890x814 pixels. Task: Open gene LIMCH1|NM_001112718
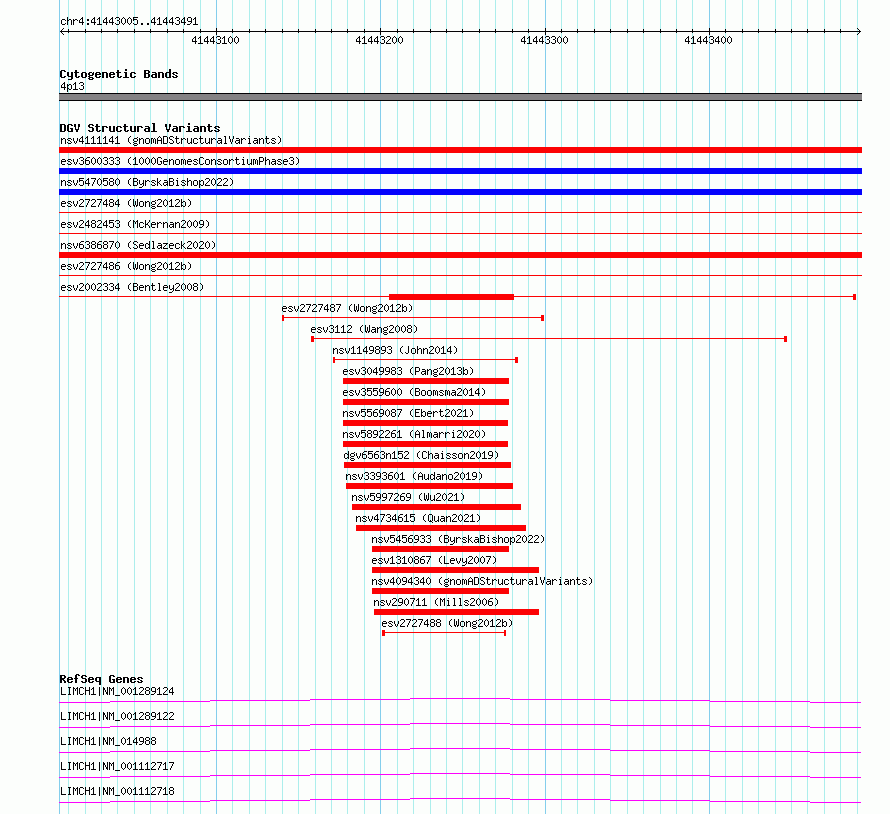pyautogui.click(x=117, y=791)
